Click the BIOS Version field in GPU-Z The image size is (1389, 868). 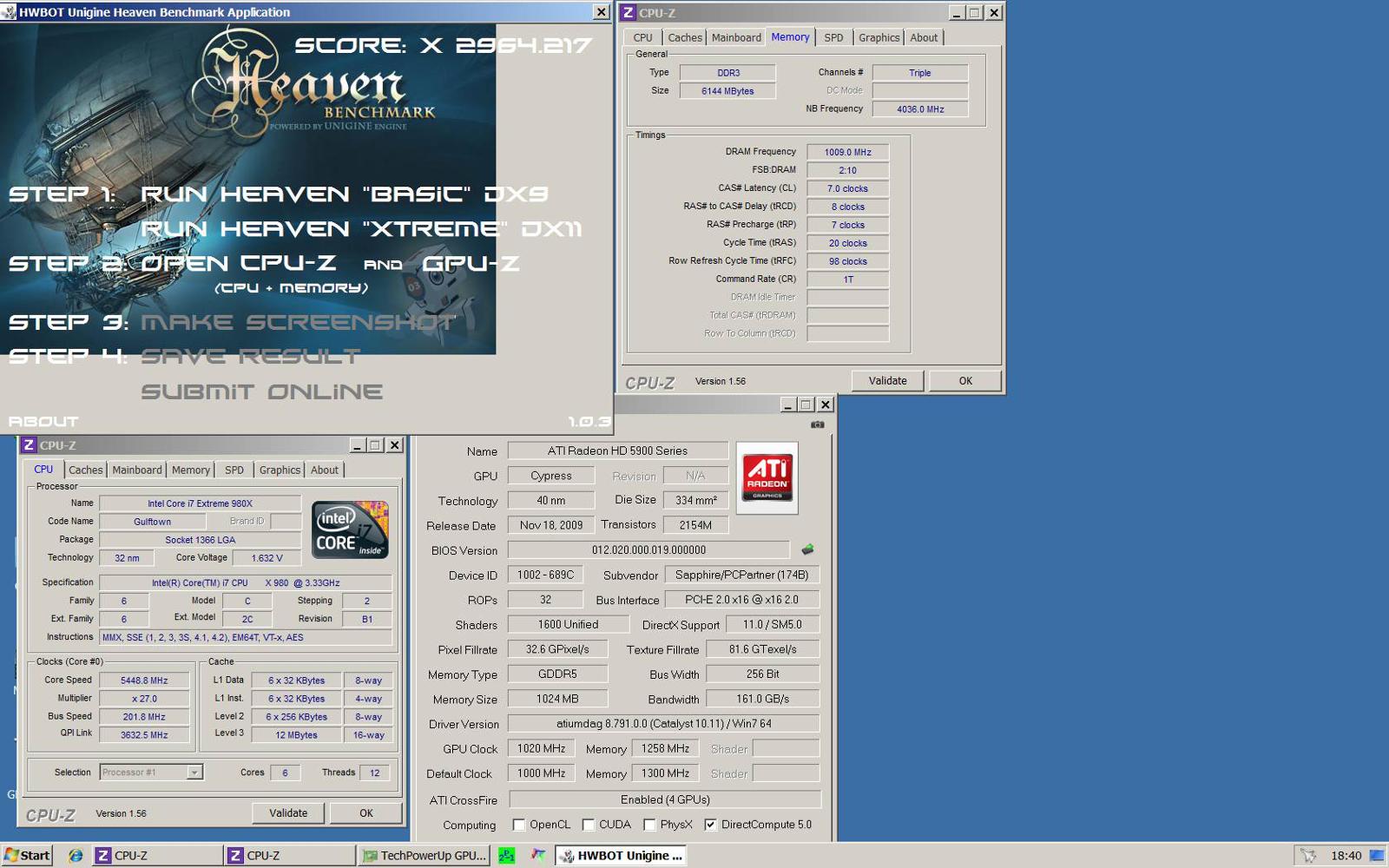(x=648, y=550)
